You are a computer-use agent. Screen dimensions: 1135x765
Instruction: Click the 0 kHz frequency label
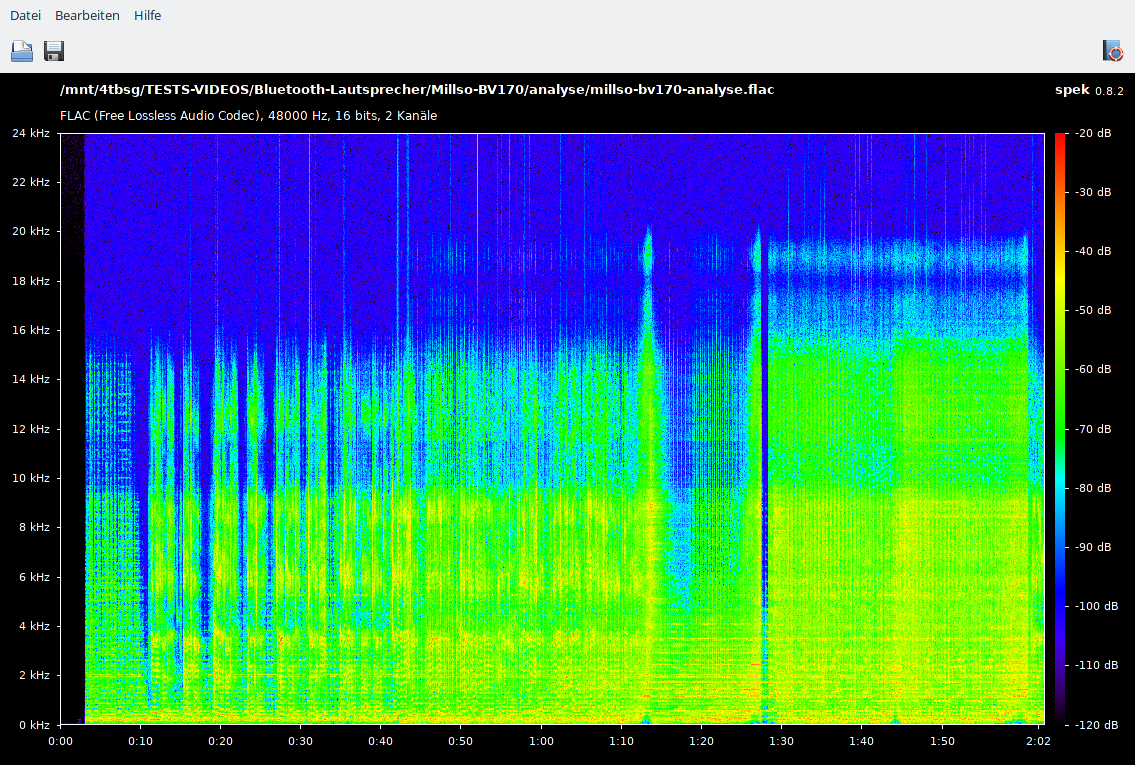click(x=34, y=724)
